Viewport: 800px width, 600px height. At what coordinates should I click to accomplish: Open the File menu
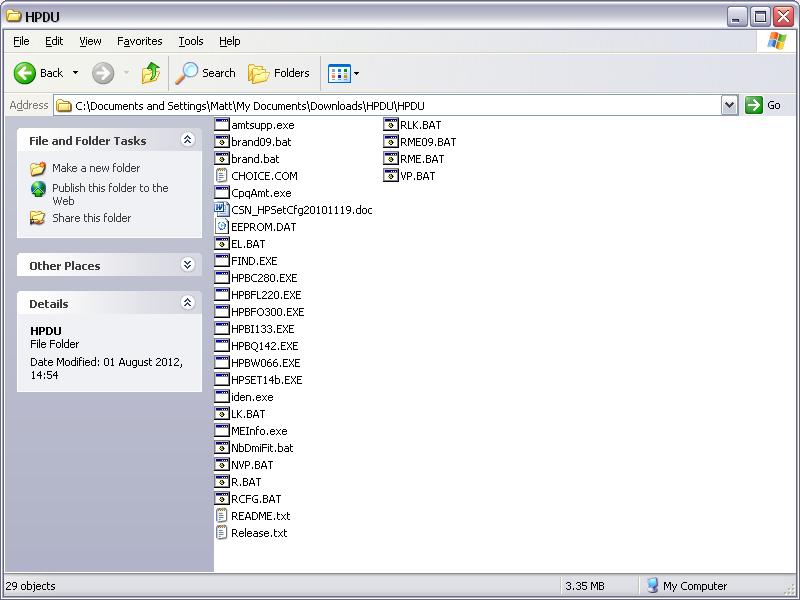21,41
